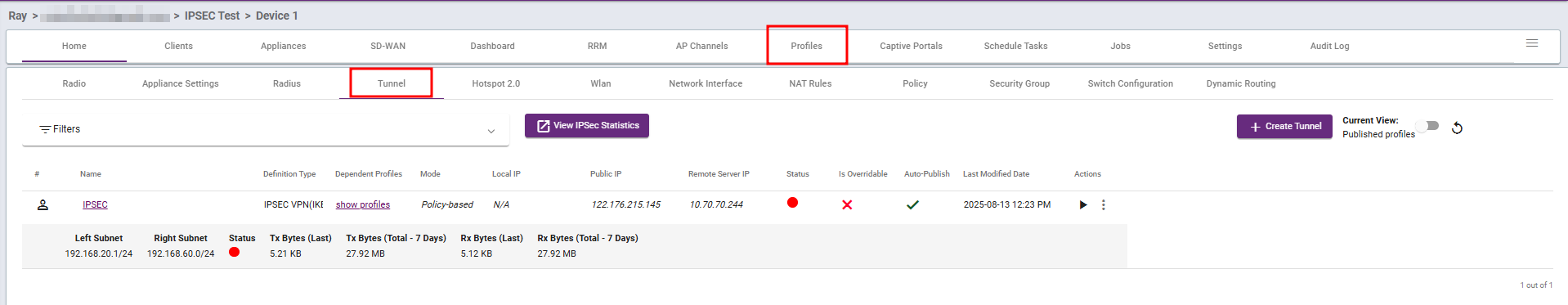Screen dimensions: 1568x305
Task: Open the three-dot actions menu for IPSEC
Action: [1103, 204]
